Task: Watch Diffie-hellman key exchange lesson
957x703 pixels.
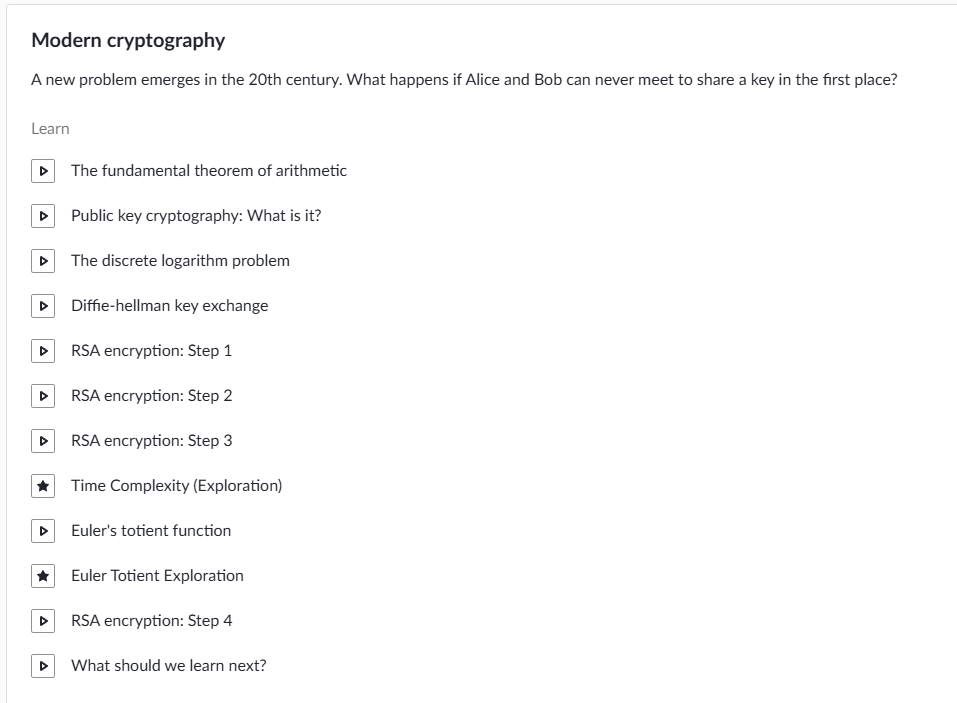Action: 169,306
